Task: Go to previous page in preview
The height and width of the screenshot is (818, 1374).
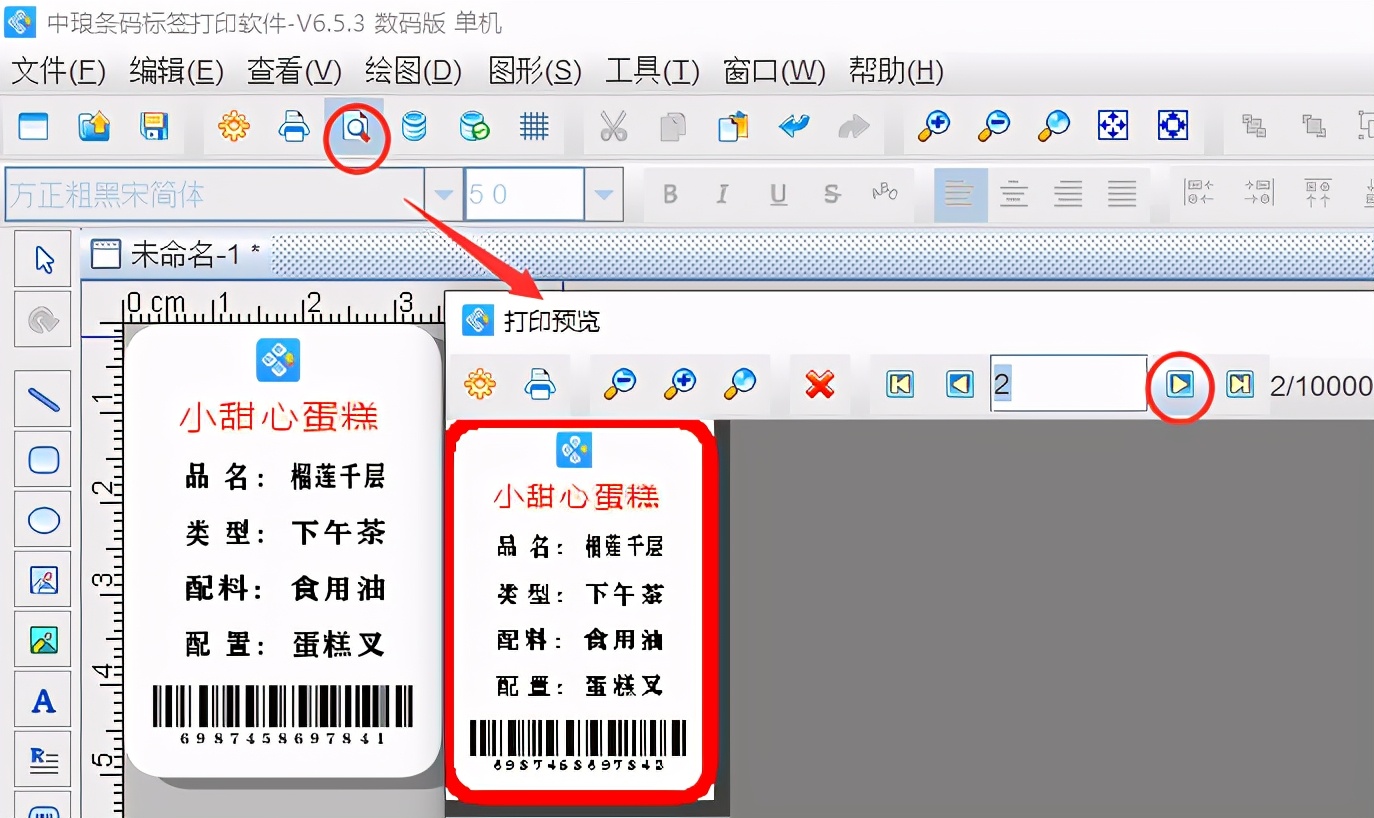Action: point(960,384)
